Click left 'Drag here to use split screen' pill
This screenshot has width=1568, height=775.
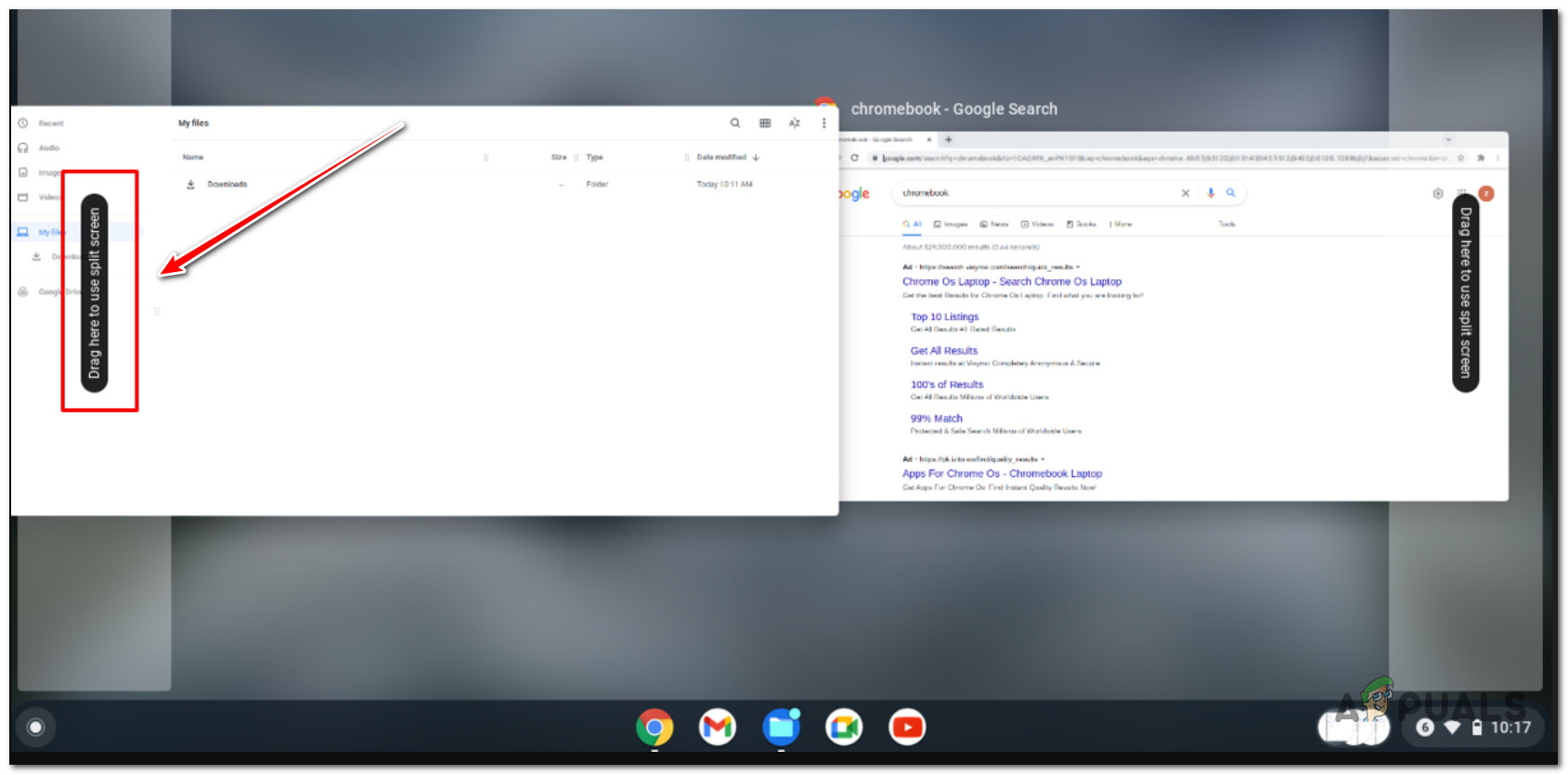95,292
